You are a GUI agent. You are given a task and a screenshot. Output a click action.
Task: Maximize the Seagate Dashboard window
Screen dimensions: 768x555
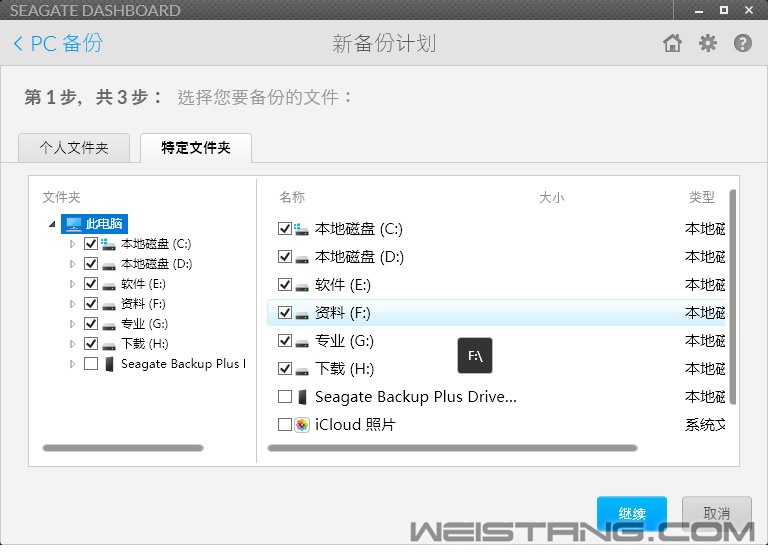coord(724,10)
